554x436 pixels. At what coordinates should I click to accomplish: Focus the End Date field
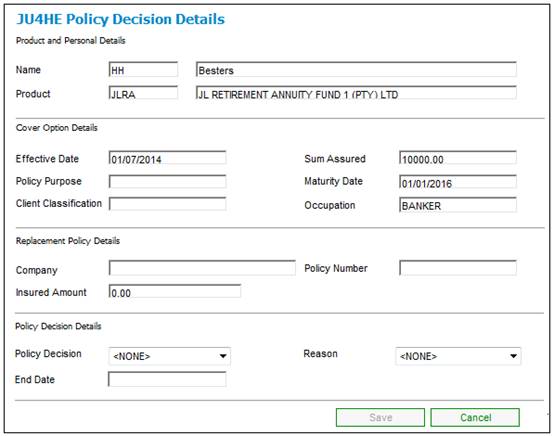(x=167, y=379)
